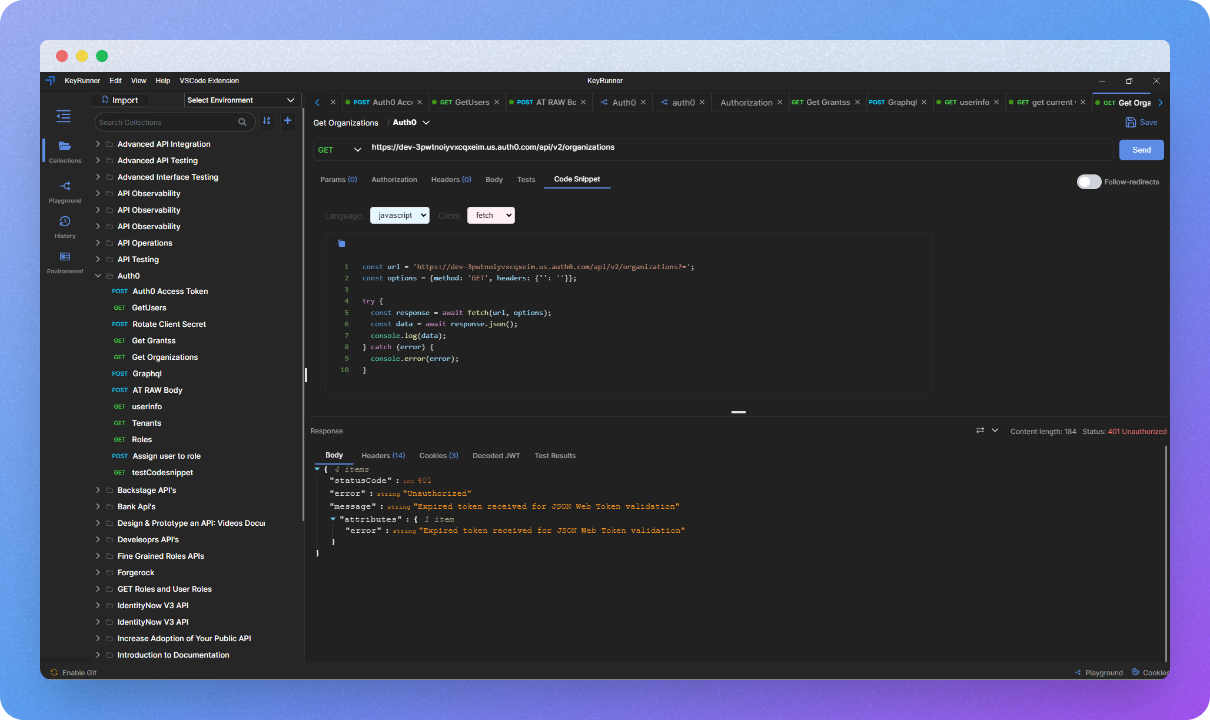Collapse the sidebar with the menu-fold icon
This screenshot has height=720, width=1210.
pyautogui.click(x=64, y=116)
